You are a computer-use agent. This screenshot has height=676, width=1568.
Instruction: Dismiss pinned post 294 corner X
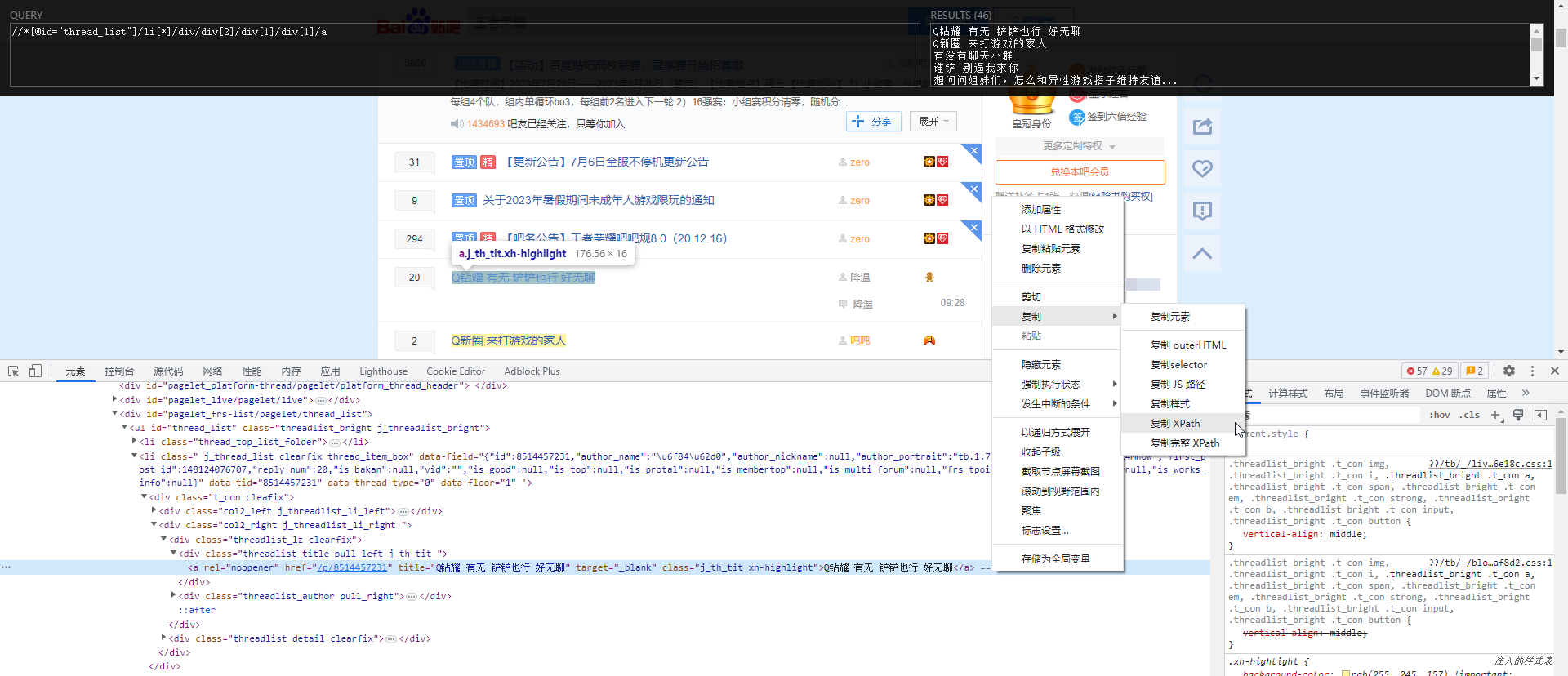973,228
